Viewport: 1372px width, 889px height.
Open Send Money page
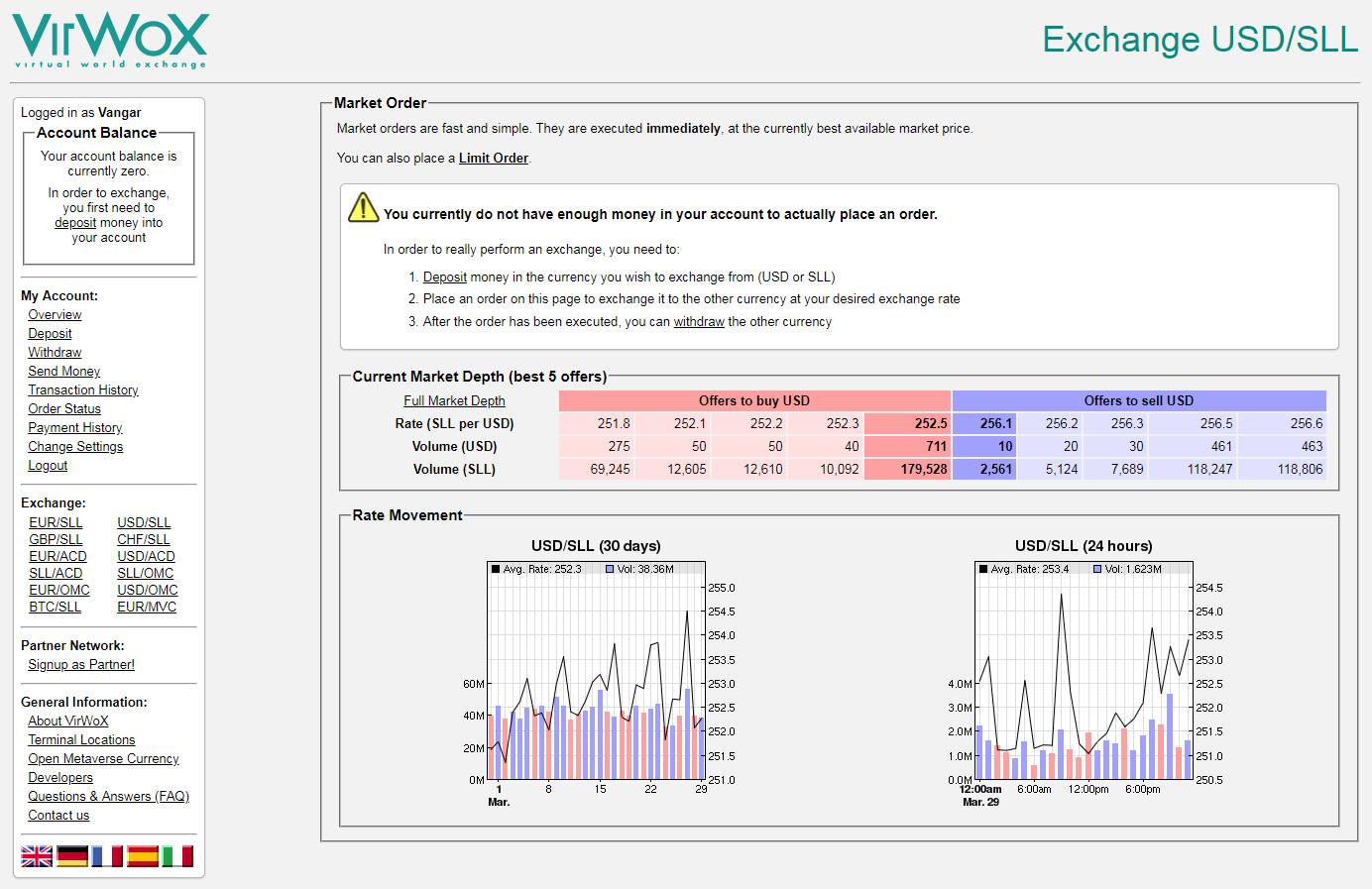[x=63, y=372]
